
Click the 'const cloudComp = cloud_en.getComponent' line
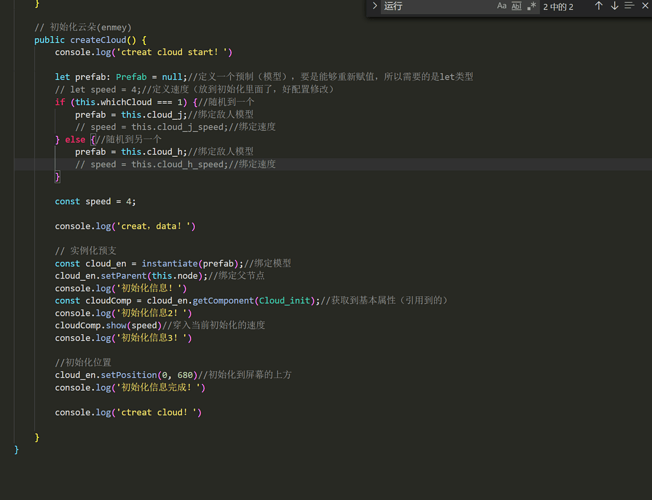point(251,300)
